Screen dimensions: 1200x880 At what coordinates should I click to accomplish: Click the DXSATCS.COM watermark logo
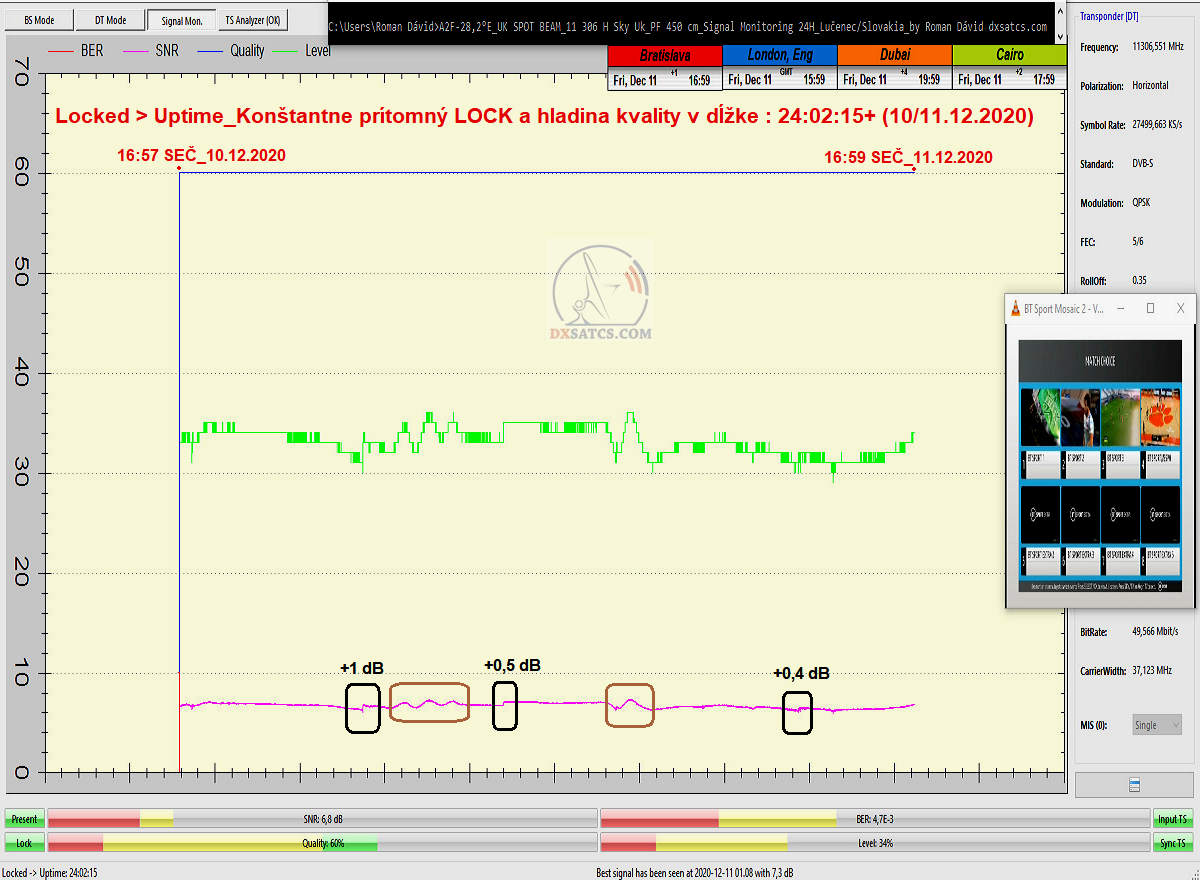click(600, 295)
